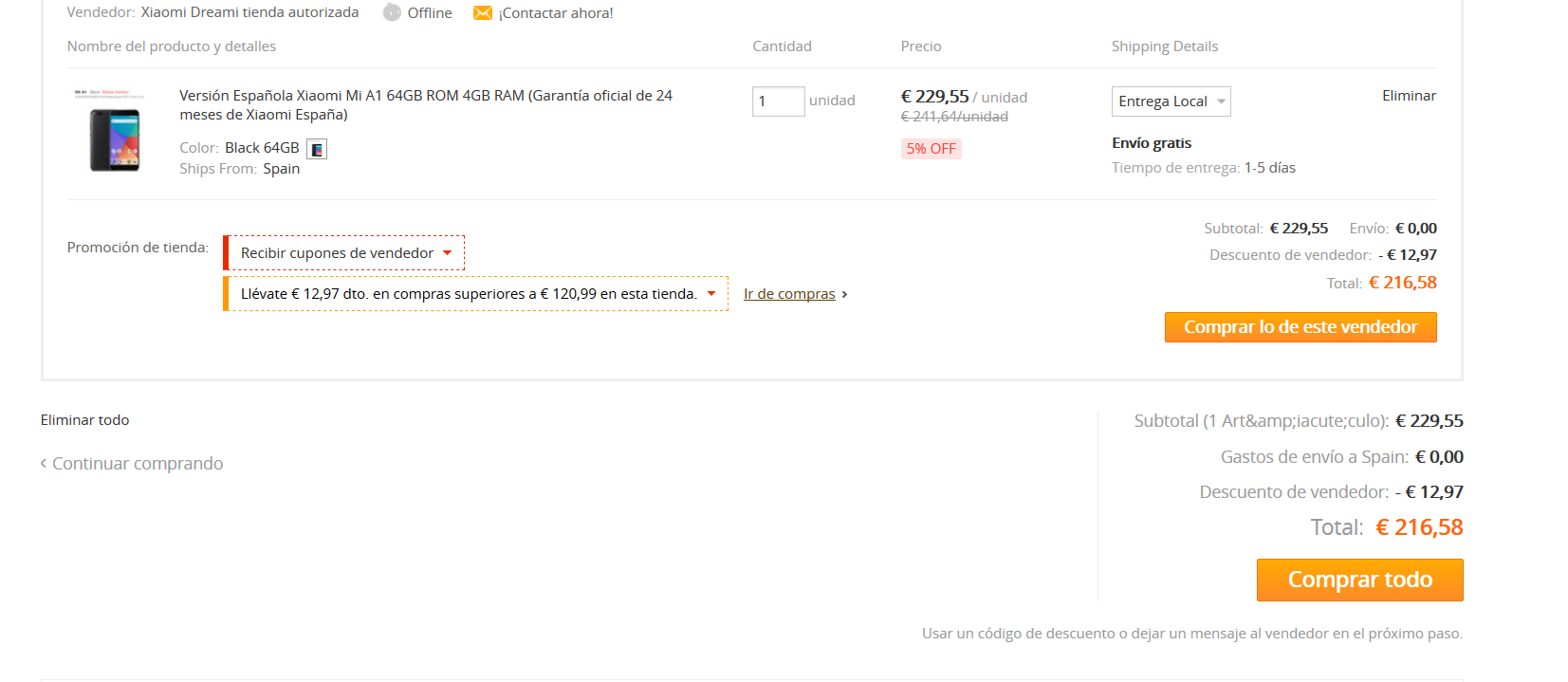This screenshot has height=682, width=1568.
Task: Click the Comprar todo button
Action: tap(1359, 580)
